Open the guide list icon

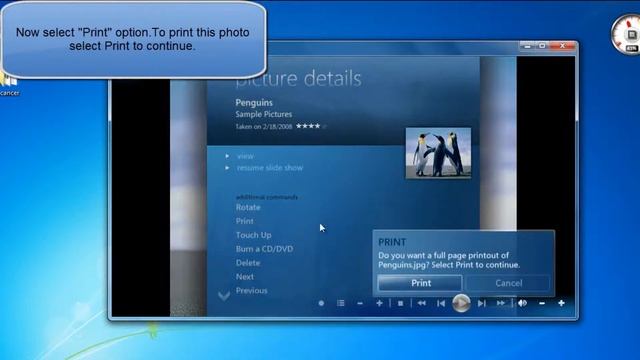tap(340, 303)
